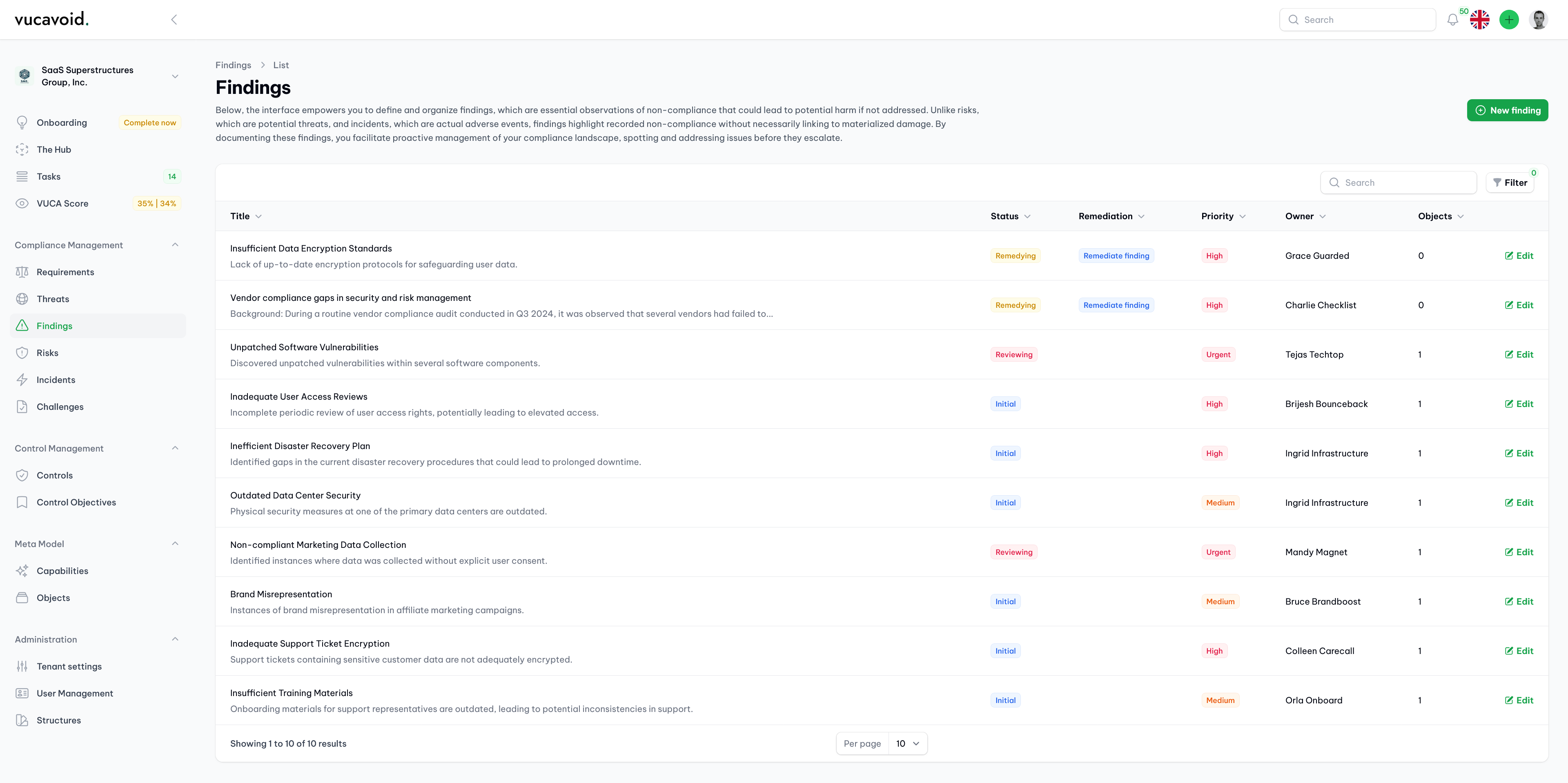Click the notifications bell icon
The image size is (1568, 783).
point(1452,20)
